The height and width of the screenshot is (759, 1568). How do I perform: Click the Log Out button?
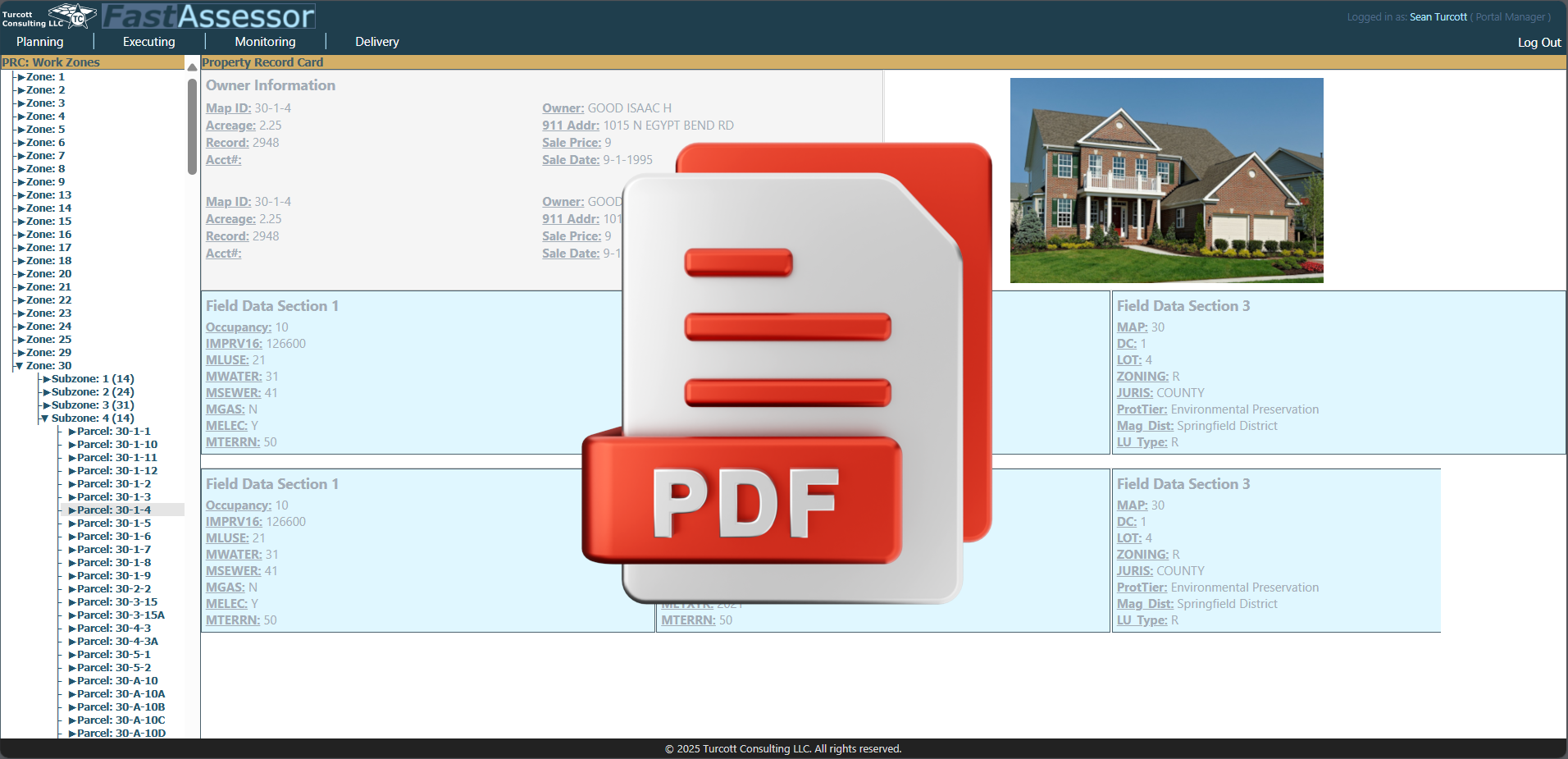pos(1538,43)
